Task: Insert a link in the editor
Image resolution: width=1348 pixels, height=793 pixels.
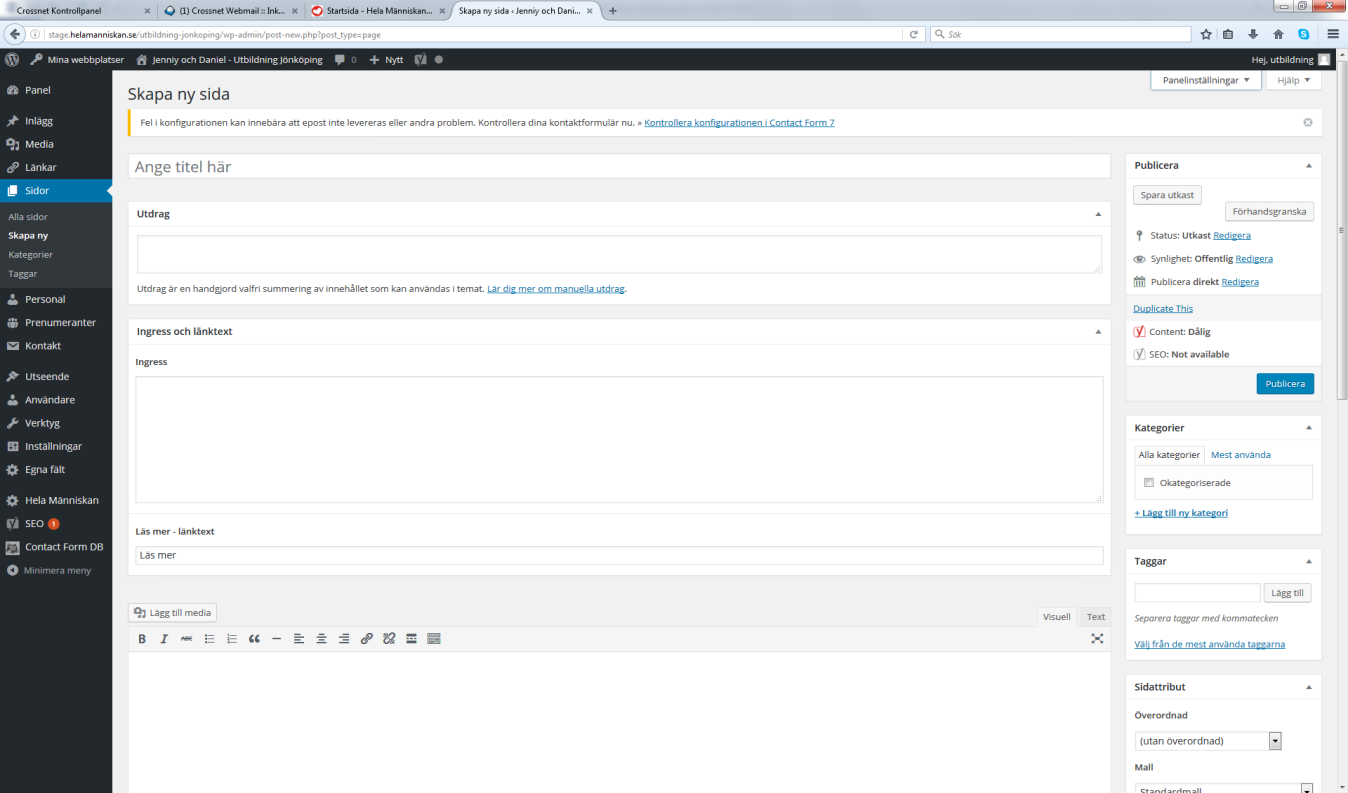Action: (x=367, y=638)
